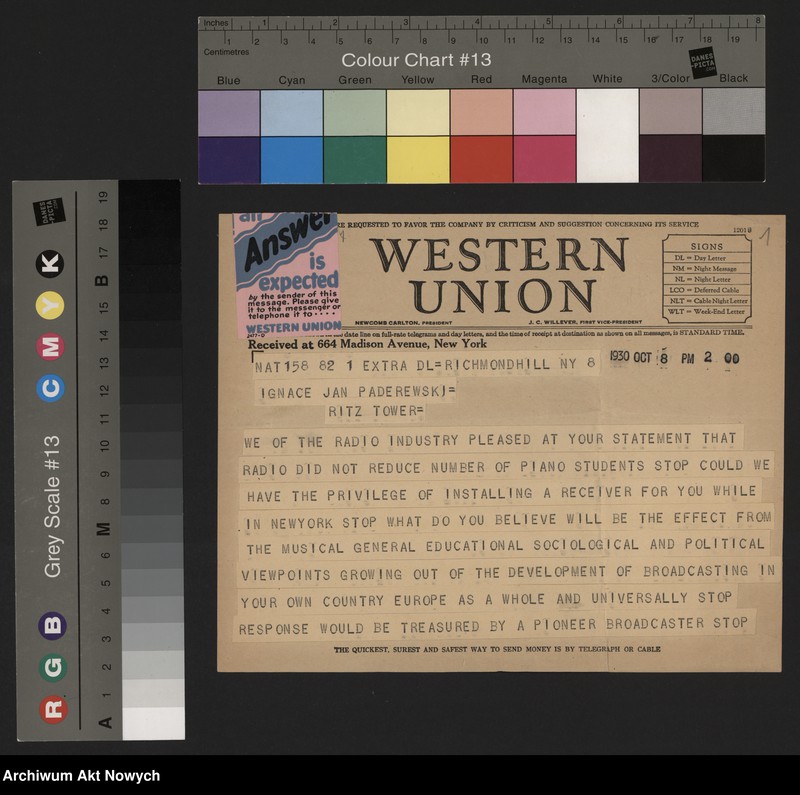
Task: Click the WESTERN UNION masthead logo
Action: tap(499, 276)
